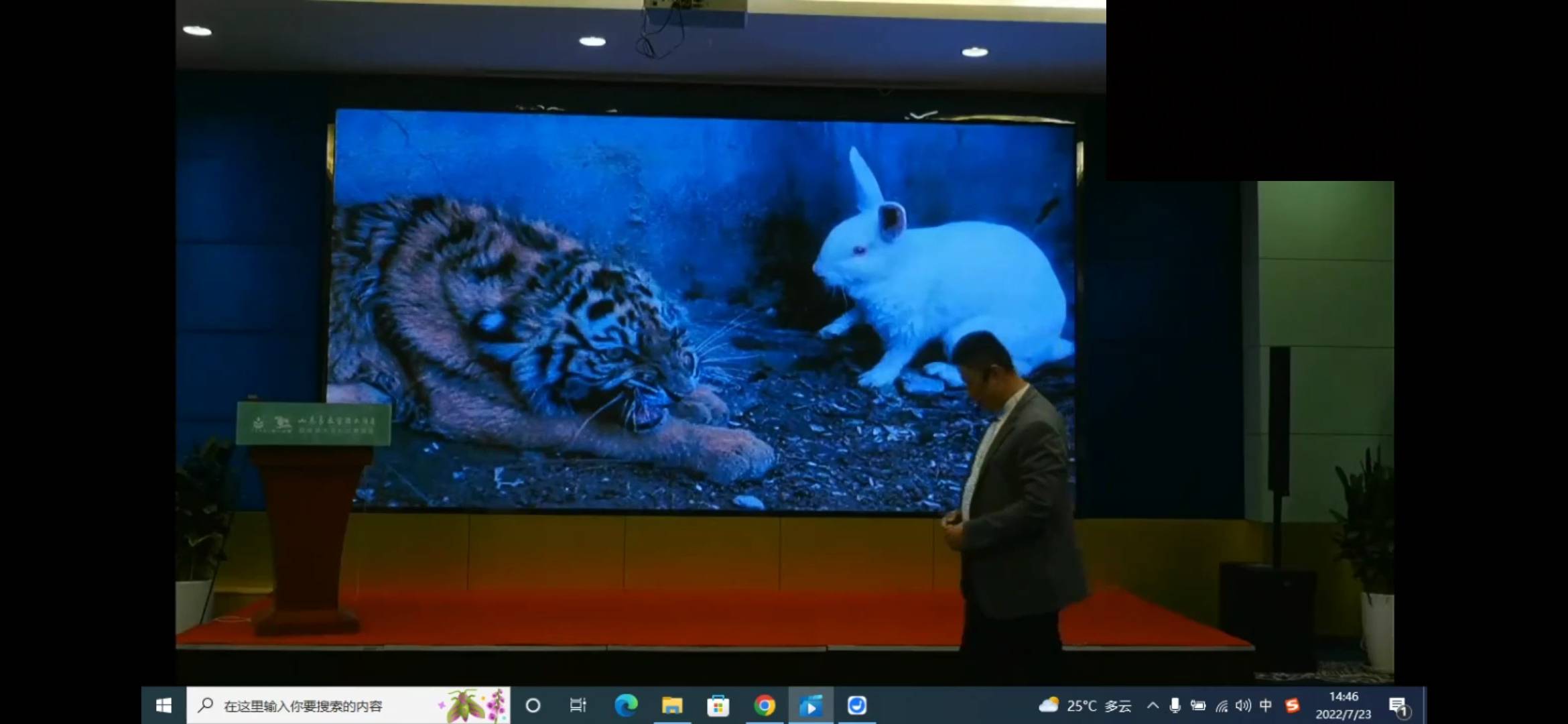Expand hidden system tray icons
1568x724 pixels.
[1153, 705]
